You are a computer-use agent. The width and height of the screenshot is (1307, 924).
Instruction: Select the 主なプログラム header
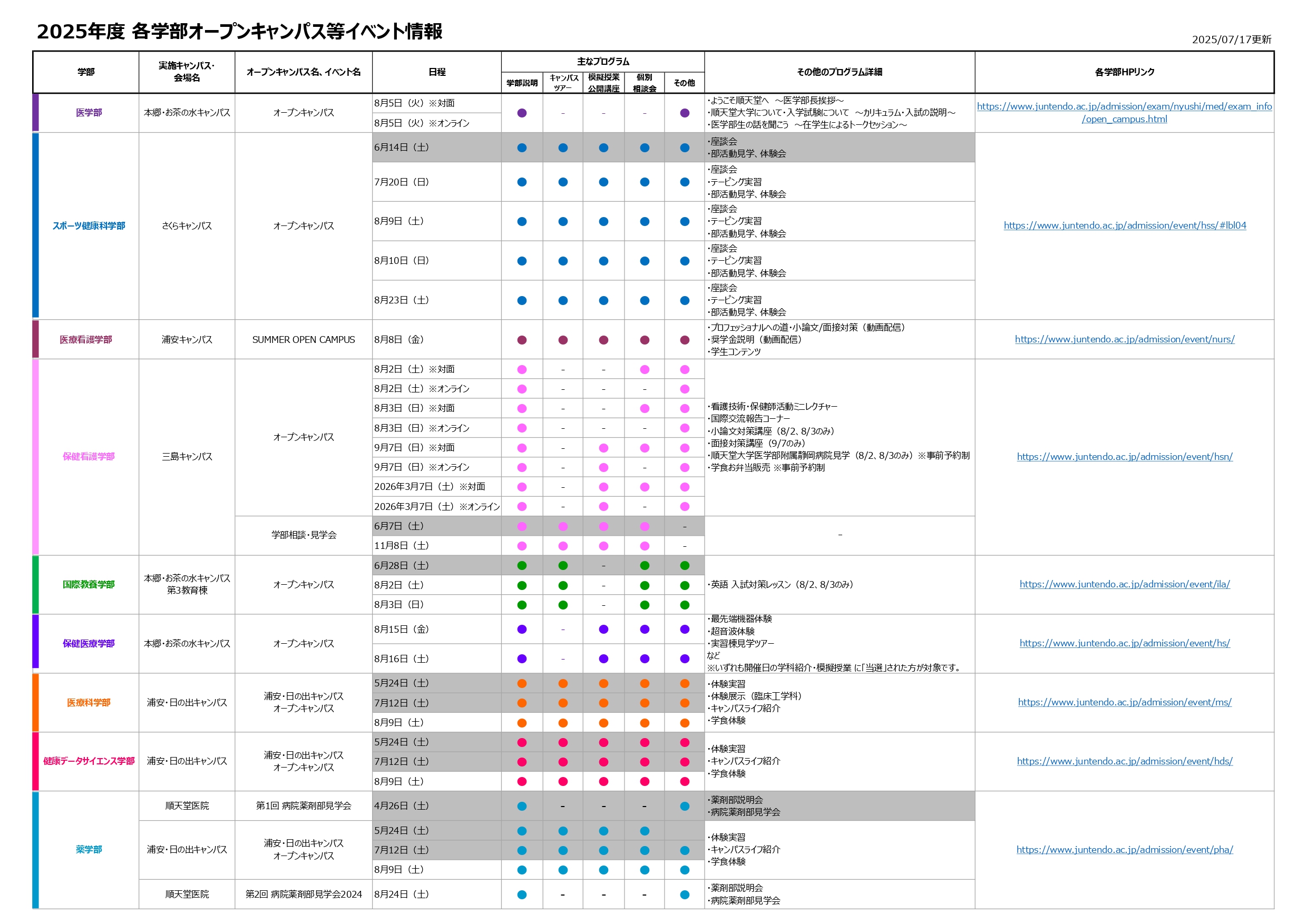603,62
